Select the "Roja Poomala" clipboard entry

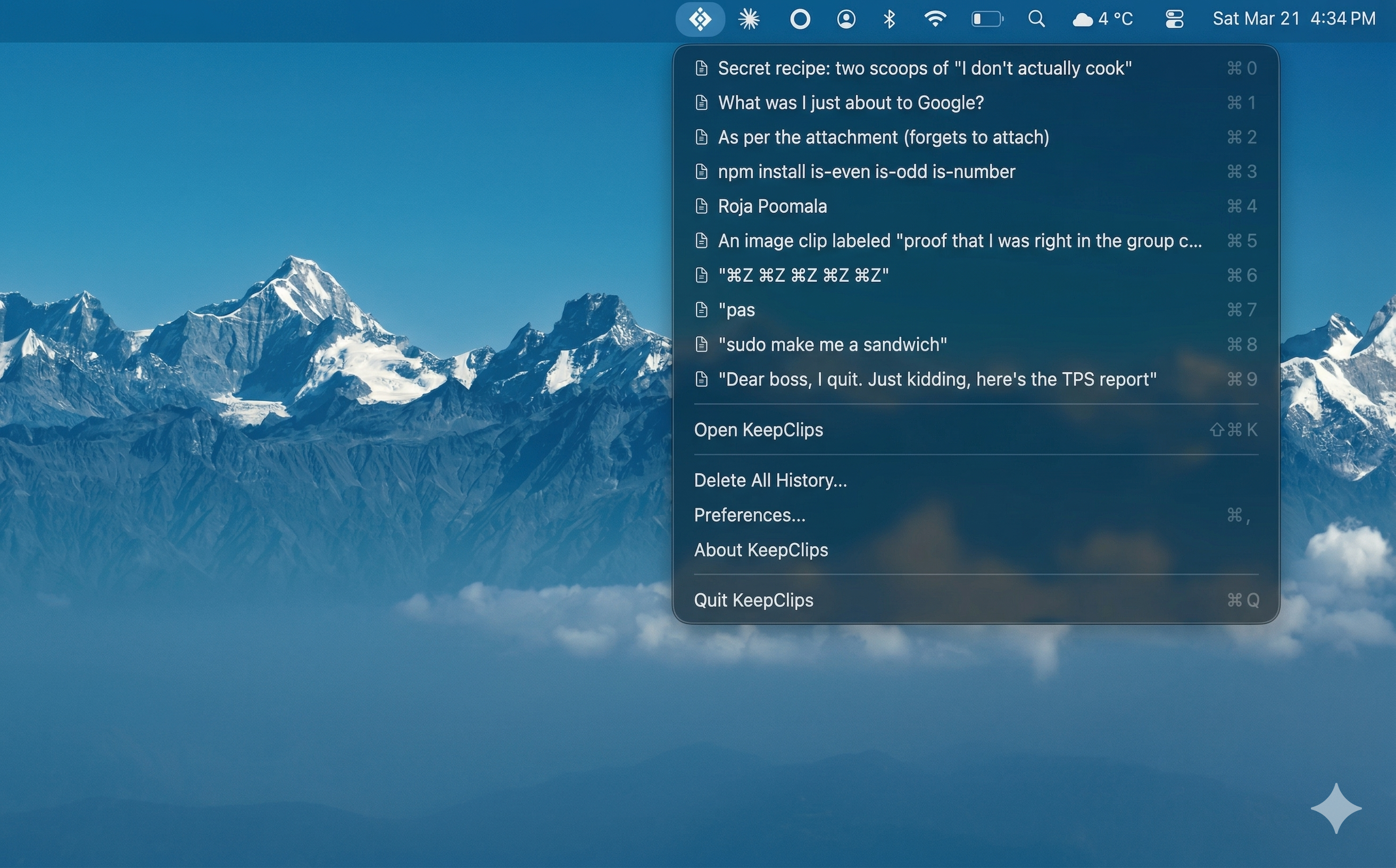[772, 206]
